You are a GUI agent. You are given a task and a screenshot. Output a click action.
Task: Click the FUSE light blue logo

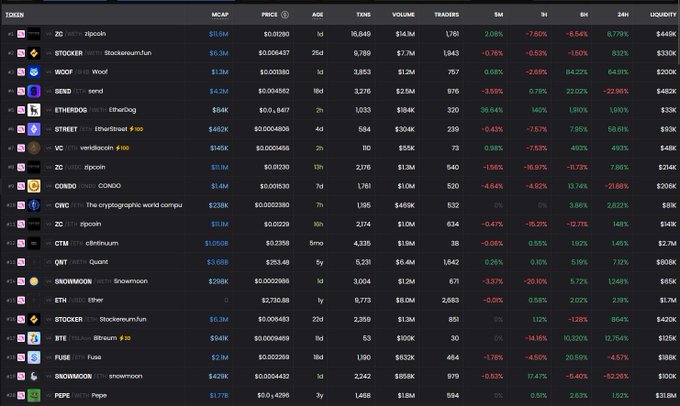[34, 357]
